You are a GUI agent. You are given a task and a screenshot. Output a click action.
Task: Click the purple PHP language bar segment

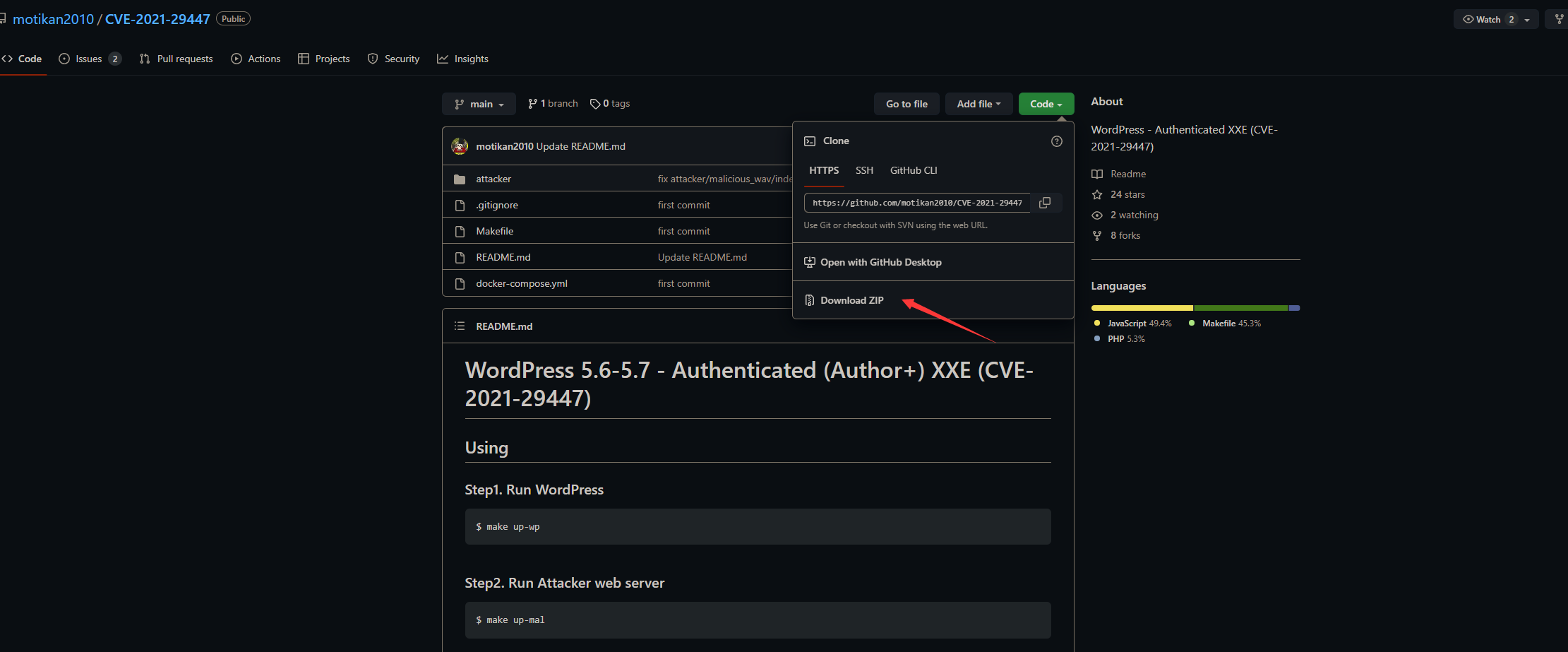[1295, 308]
